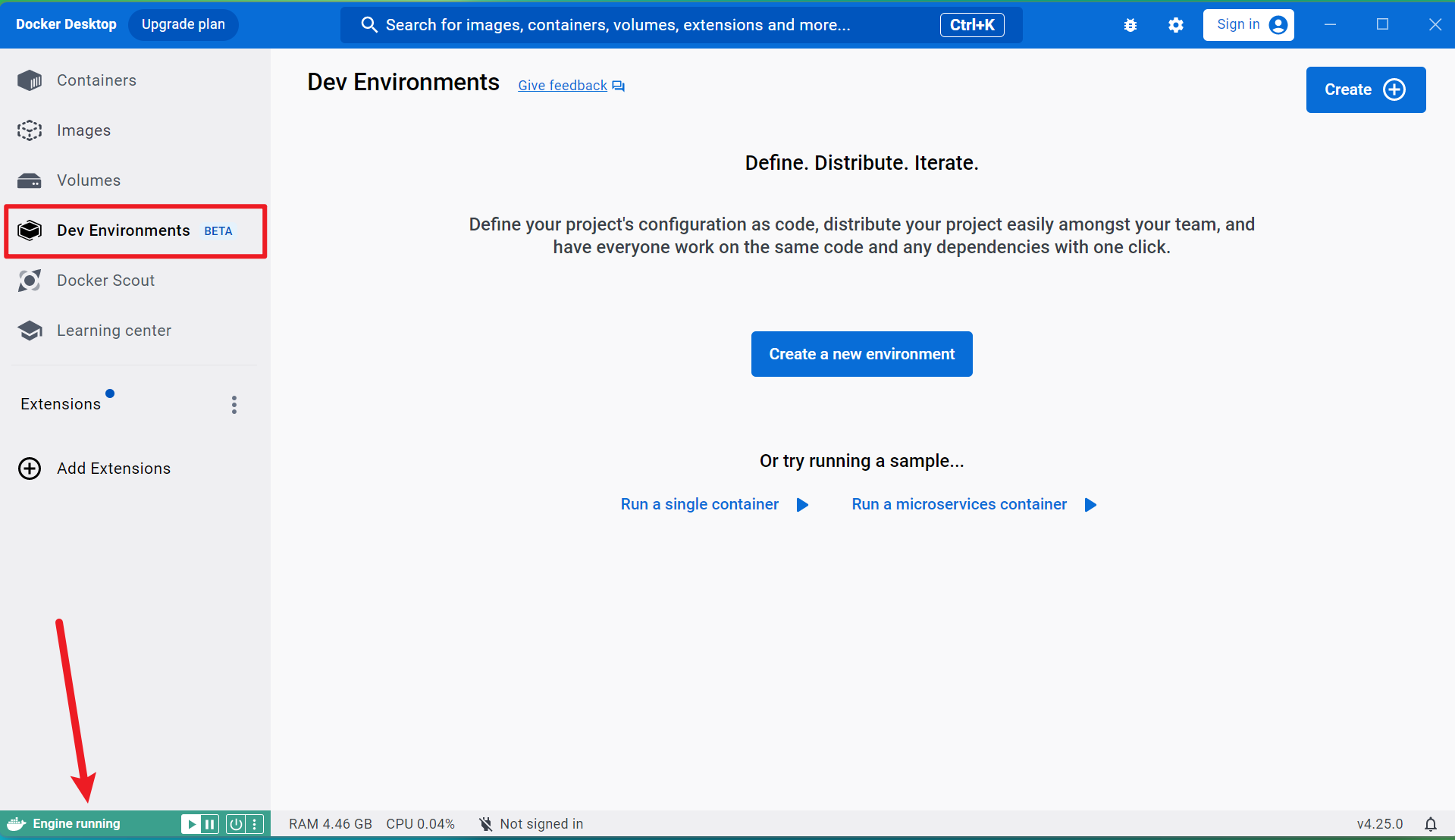Click the engine resume play button
The height and width of the screenshot is (840, 1455).
click(x=191, y=824)
